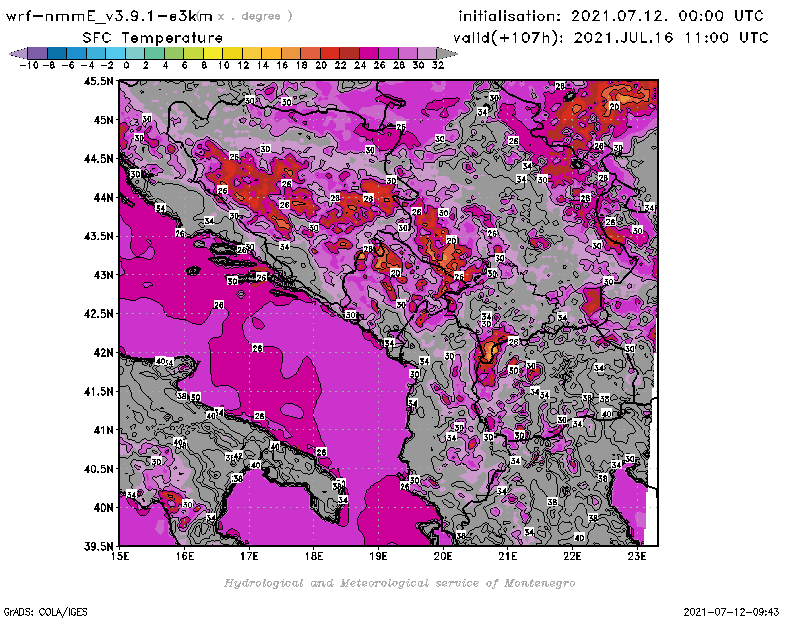This screenshot has height=618, width=800.
Task: Click the '43N' latitude axis label
Action: 103,275
